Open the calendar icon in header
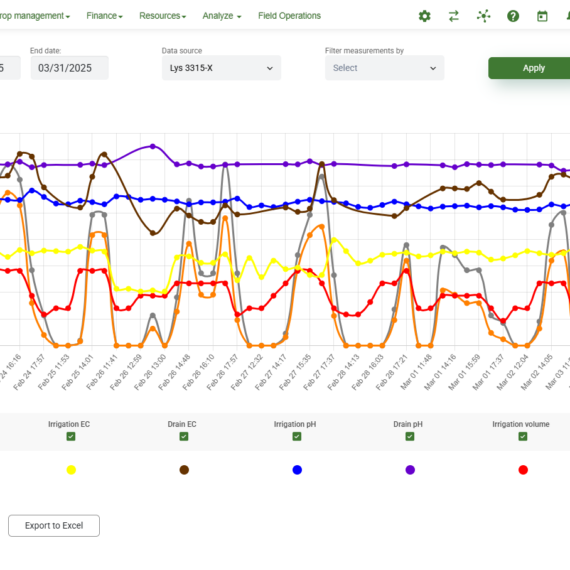Screen dimensions: 570x570 pos(542,16)
